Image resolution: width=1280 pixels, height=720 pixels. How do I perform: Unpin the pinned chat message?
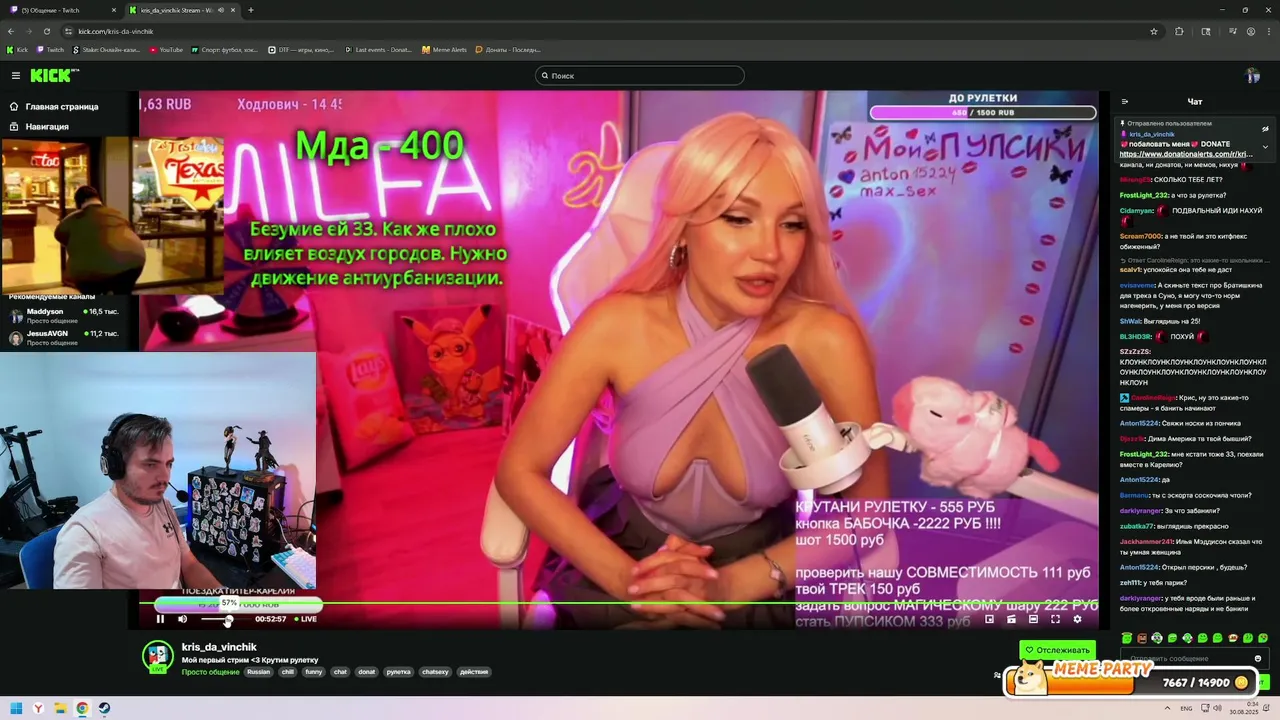(1265, 129)
